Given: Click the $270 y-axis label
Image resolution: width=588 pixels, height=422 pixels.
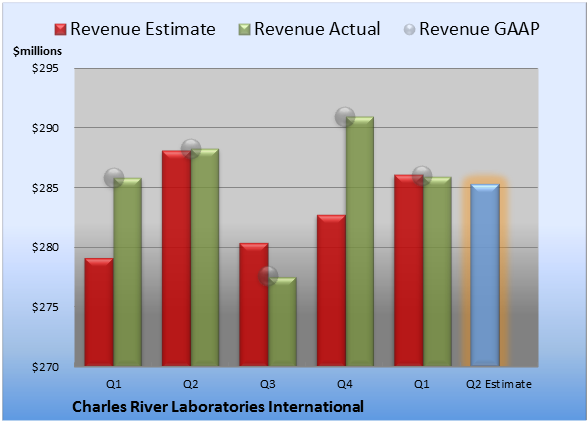Looking at the screenshot, I should [45, 366].
